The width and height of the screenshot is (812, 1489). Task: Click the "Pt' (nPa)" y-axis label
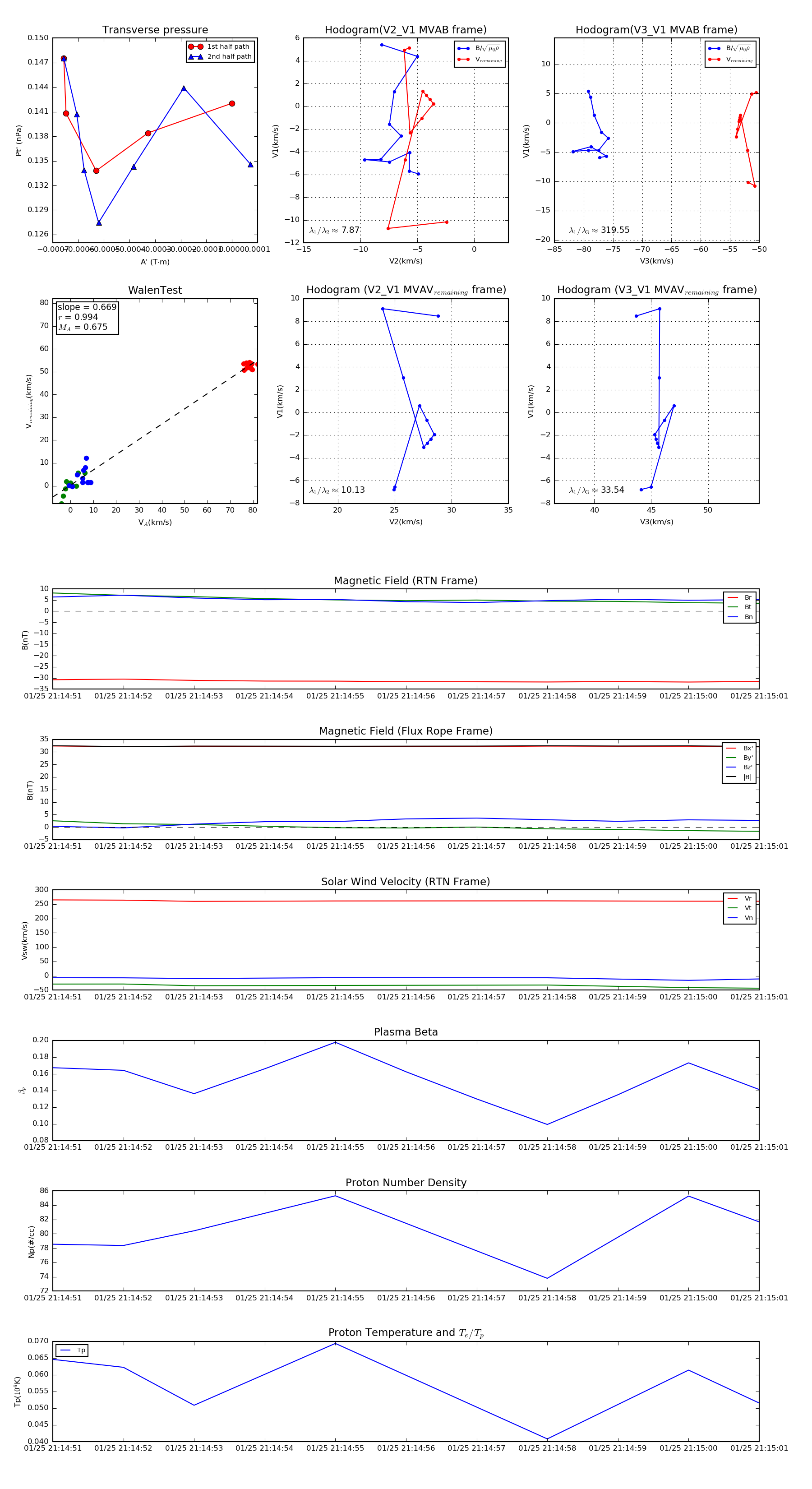(x=18, y=140)
